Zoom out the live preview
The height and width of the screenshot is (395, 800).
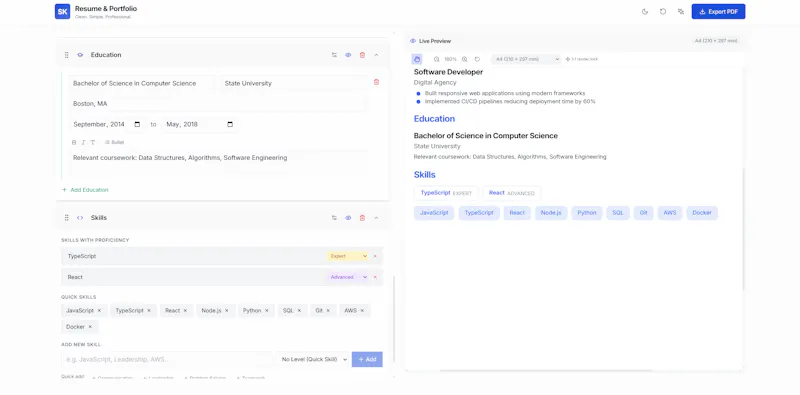coord(437,59)
